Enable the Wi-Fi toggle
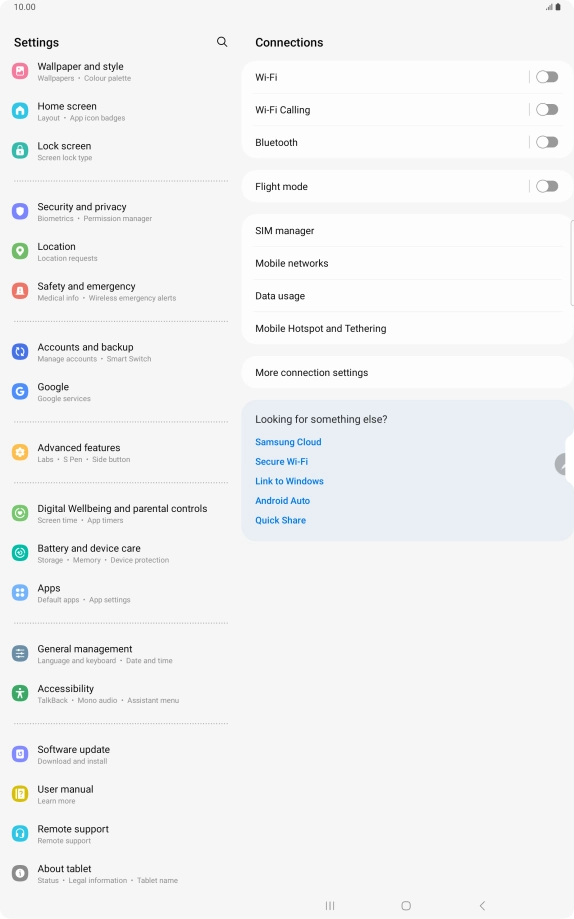 (x=547, y=77)
